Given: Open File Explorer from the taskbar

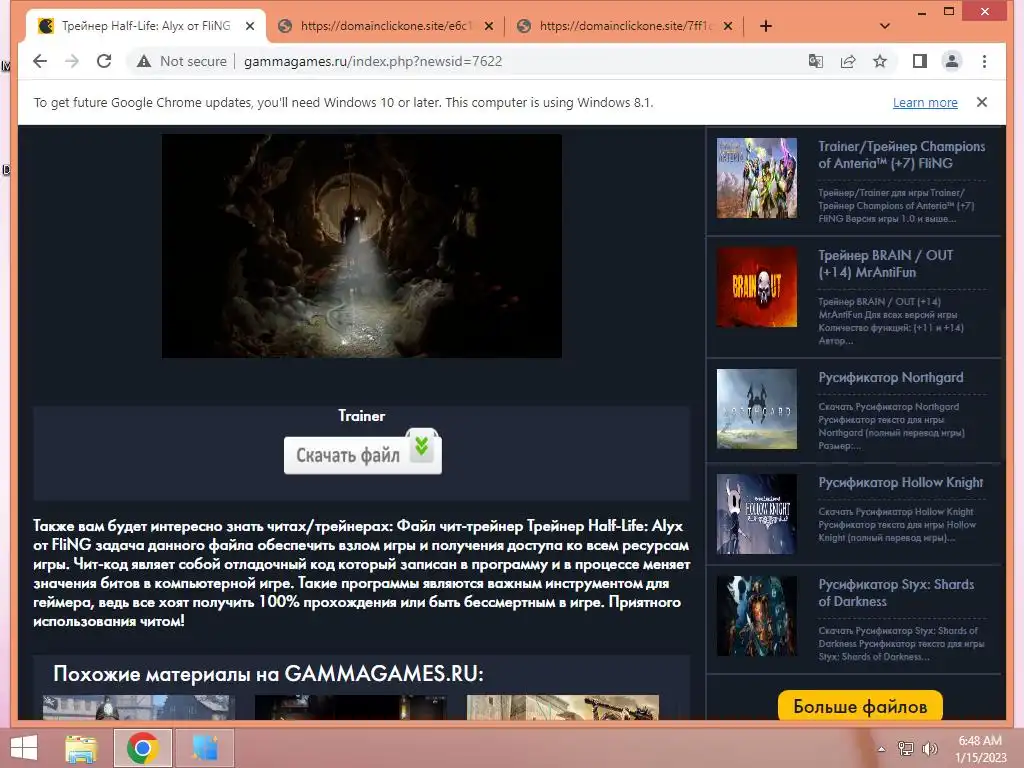Looking at the screenshot, I should (81, 748).
